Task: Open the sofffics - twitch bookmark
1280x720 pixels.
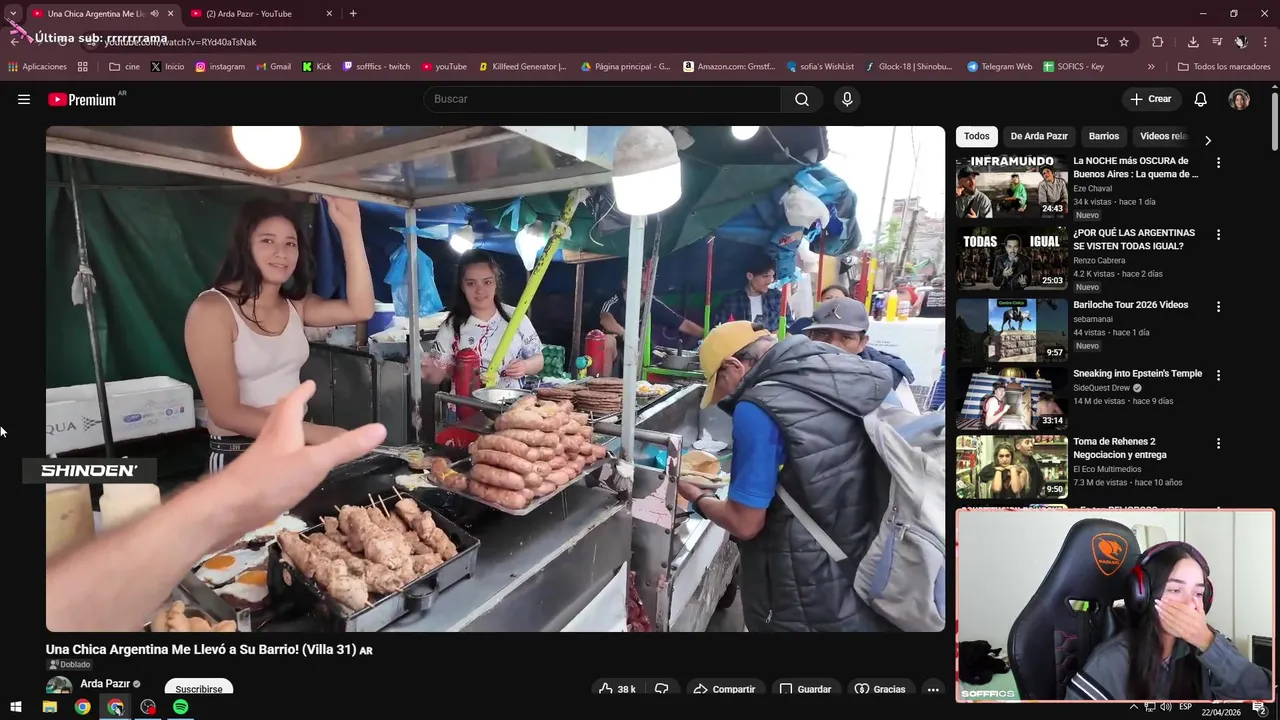Action: 376,67
